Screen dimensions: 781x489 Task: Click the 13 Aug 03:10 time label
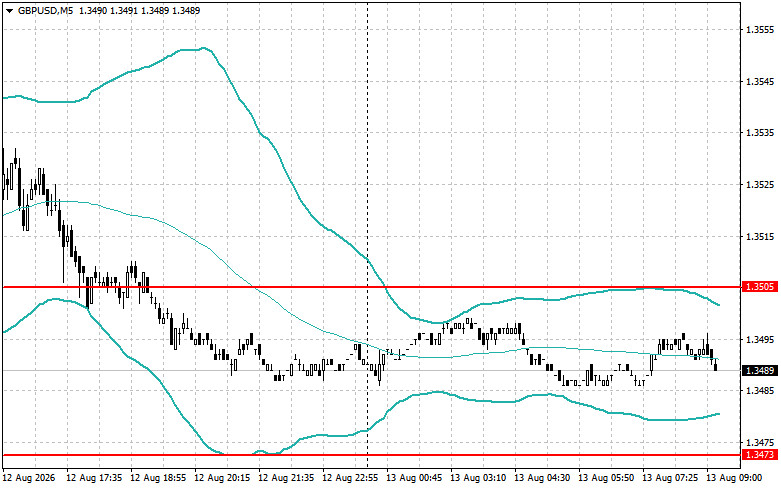coord(478,478)
